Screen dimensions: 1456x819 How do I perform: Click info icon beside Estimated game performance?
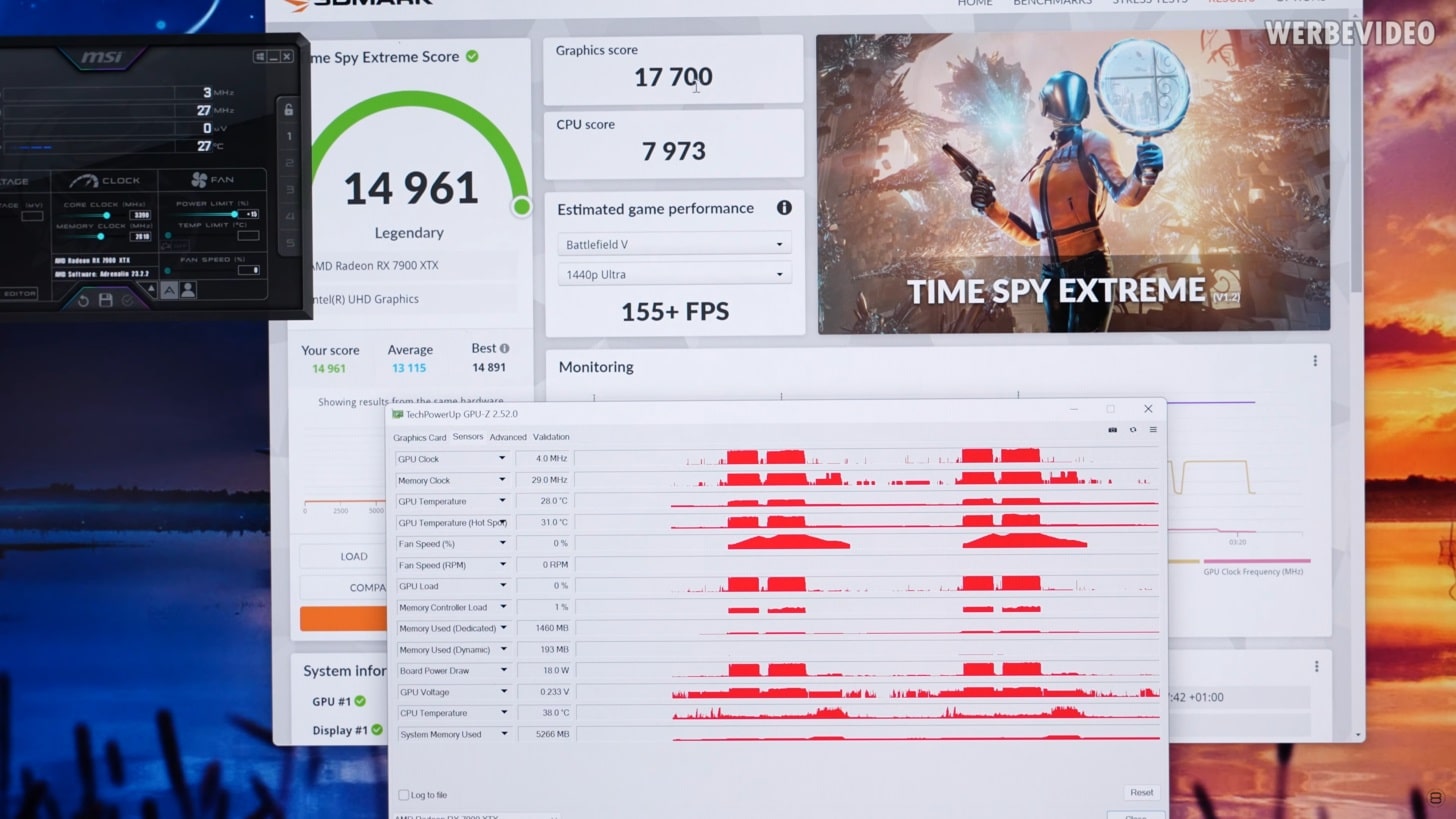784,208
